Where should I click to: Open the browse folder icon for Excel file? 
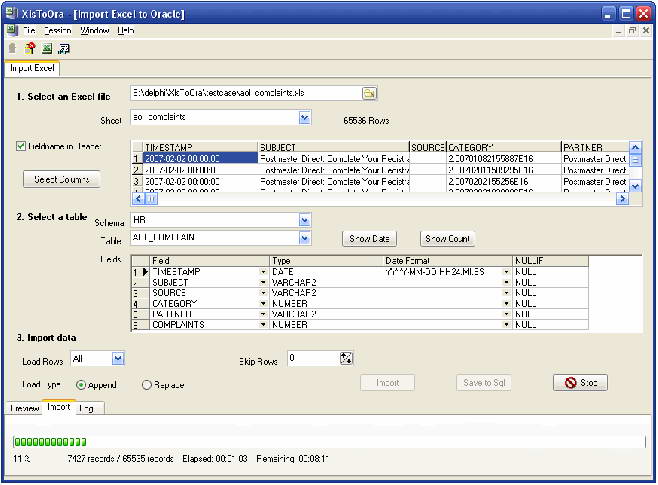pos(369,94)
